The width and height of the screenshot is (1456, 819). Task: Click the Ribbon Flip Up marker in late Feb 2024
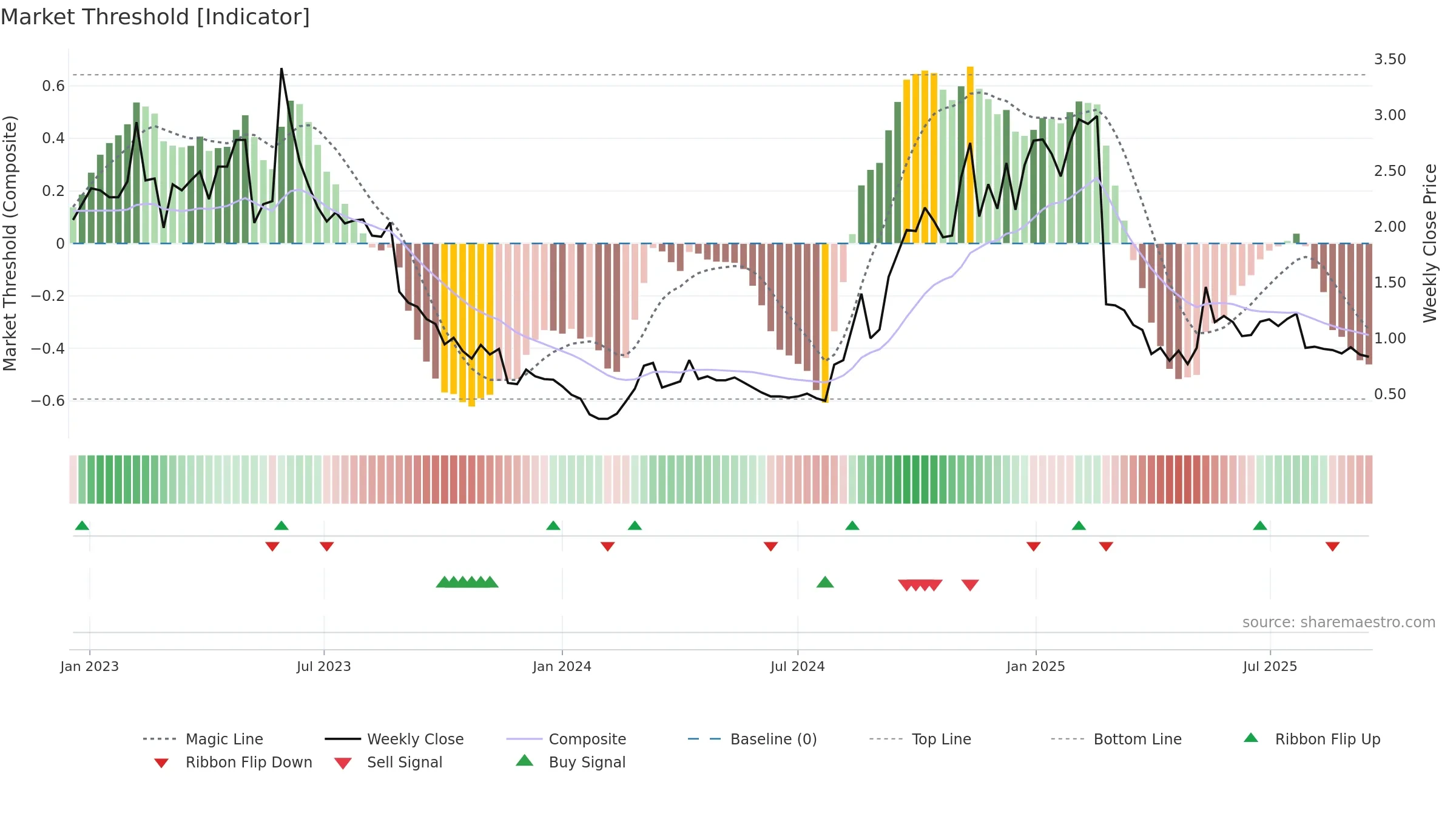pos(635,525)
